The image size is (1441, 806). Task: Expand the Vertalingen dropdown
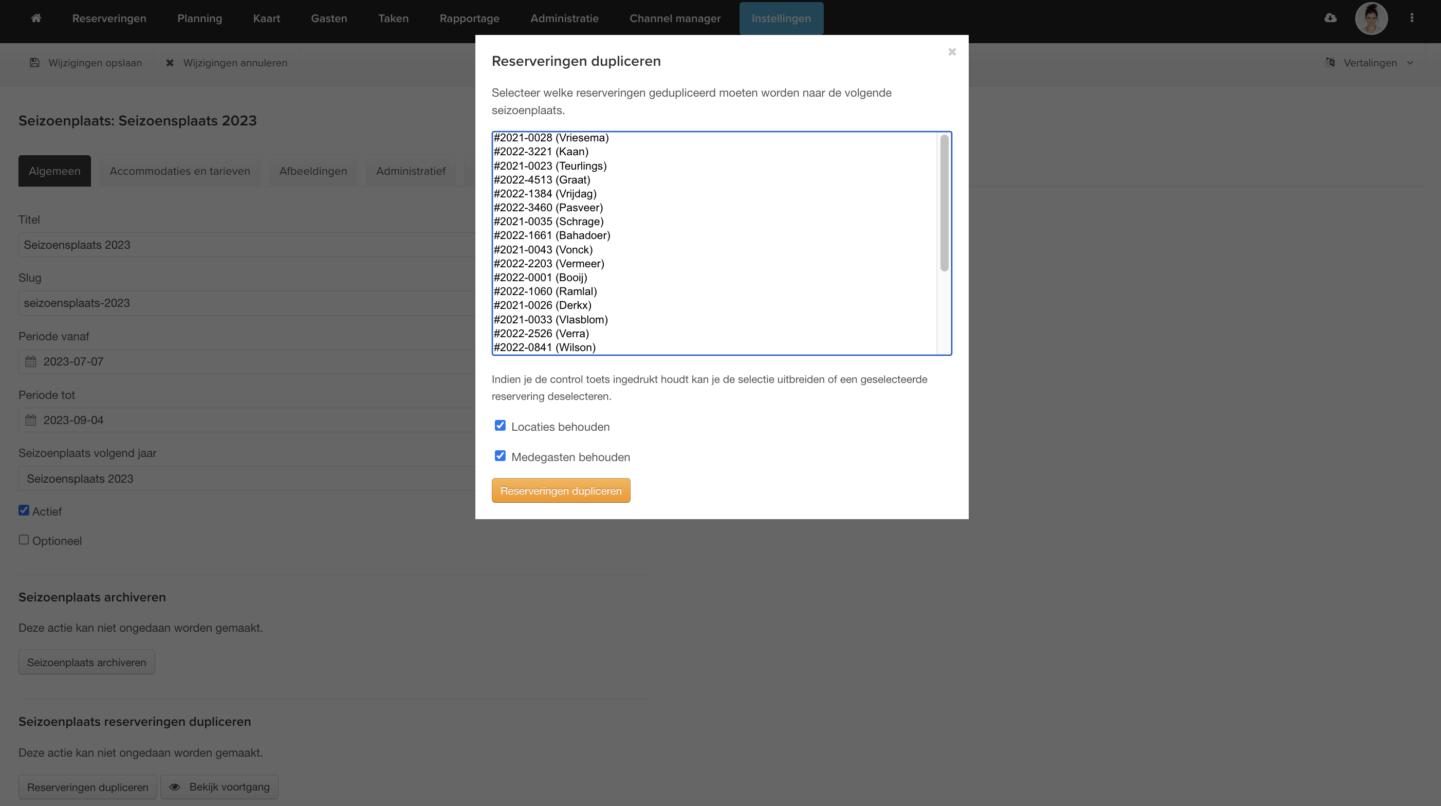tap(1370, 63)
